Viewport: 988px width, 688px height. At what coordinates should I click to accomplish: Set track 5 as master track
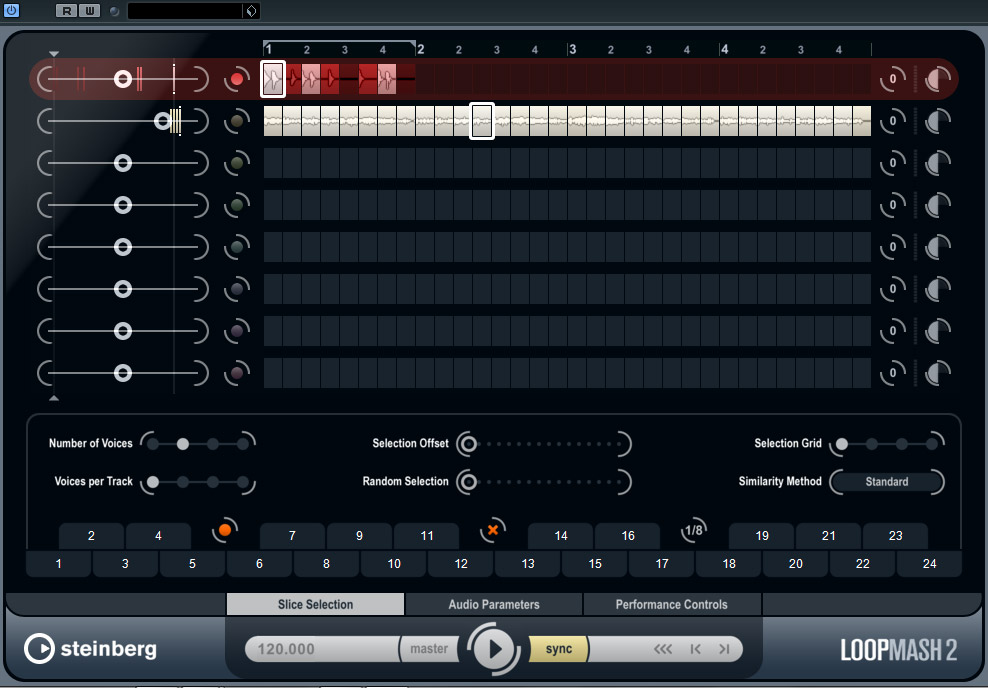click(x=237, y=247)
